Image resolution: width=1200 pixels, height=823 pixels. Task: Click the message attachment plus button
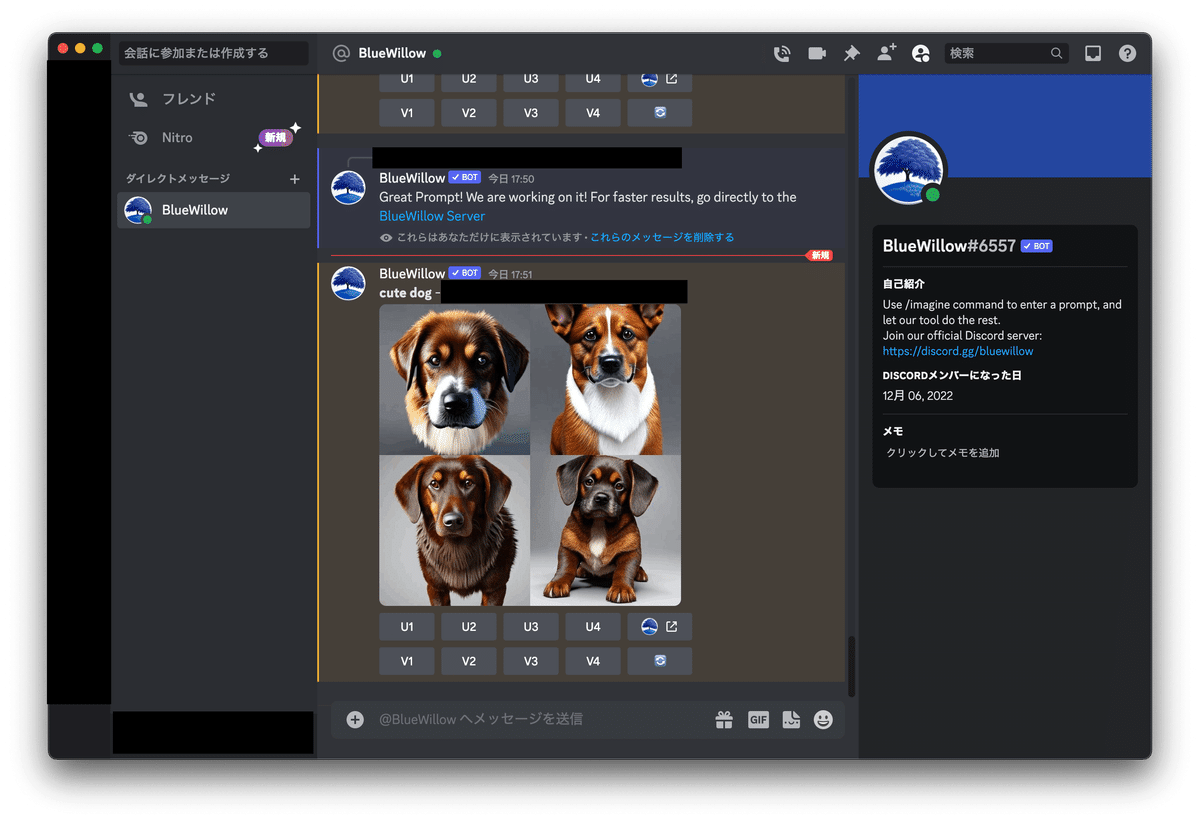point(355,719)
